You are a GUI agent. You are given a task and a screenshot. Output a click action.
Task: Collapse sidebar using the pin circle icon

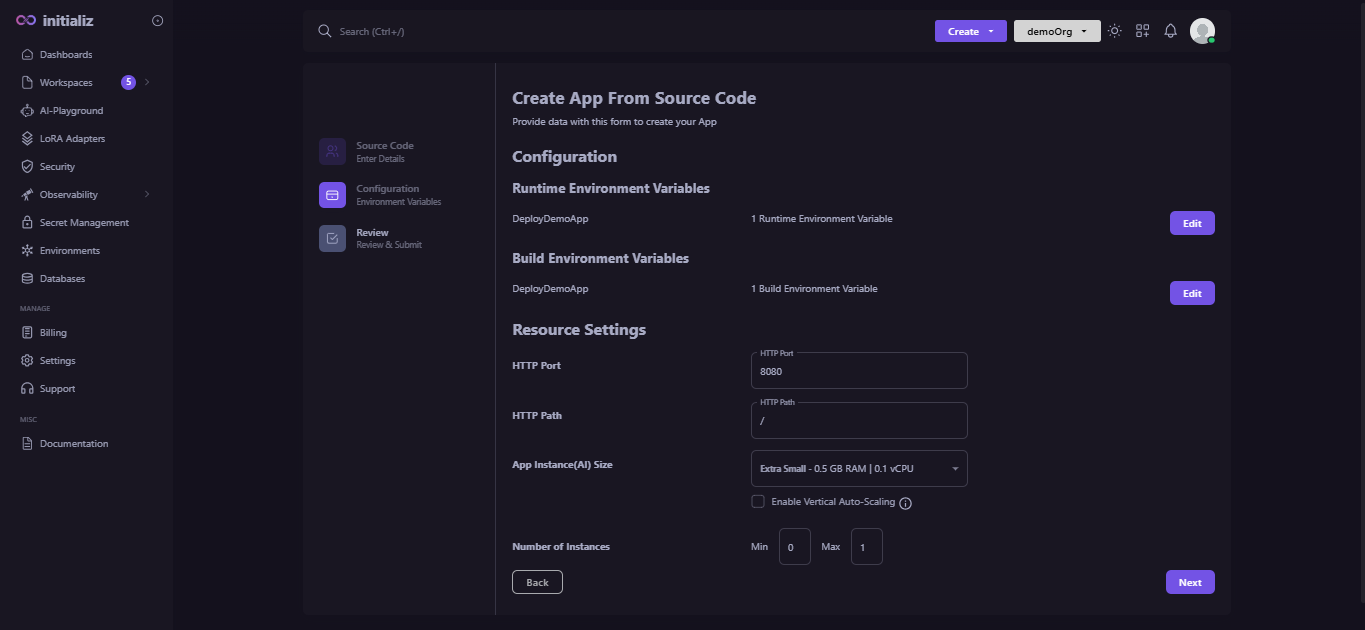158,21
